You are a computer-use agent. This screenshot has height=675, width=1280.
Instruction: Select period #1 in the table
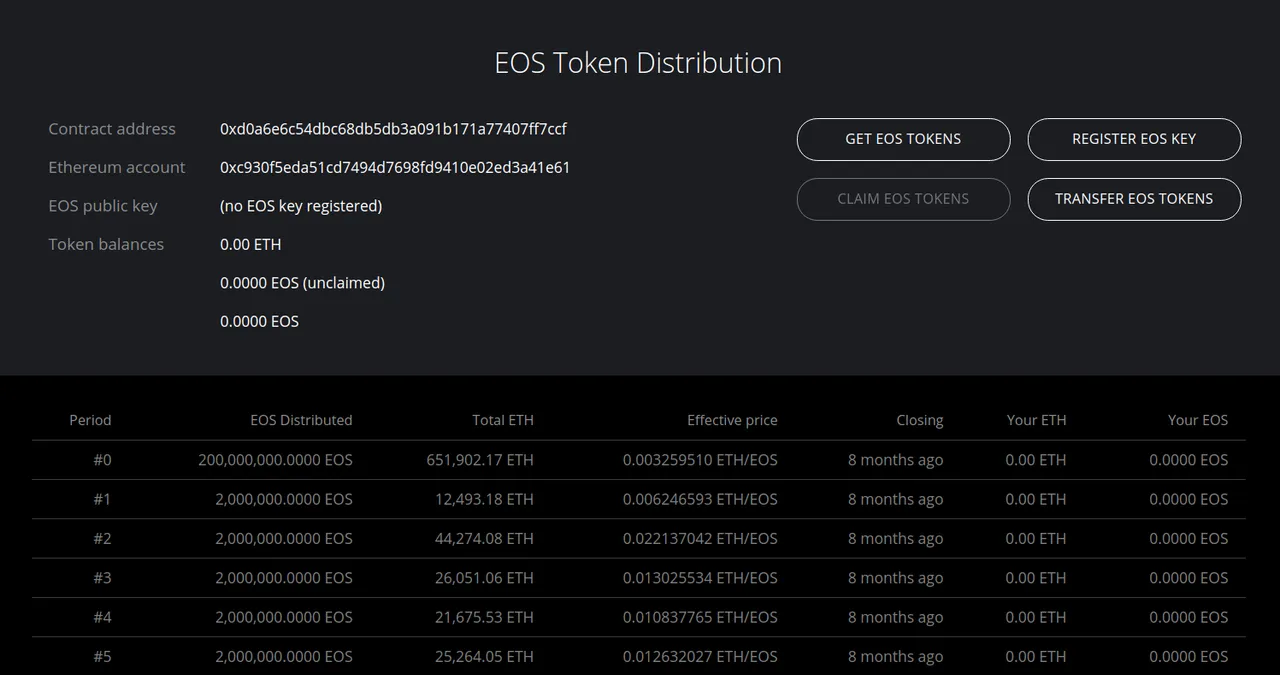102,499
